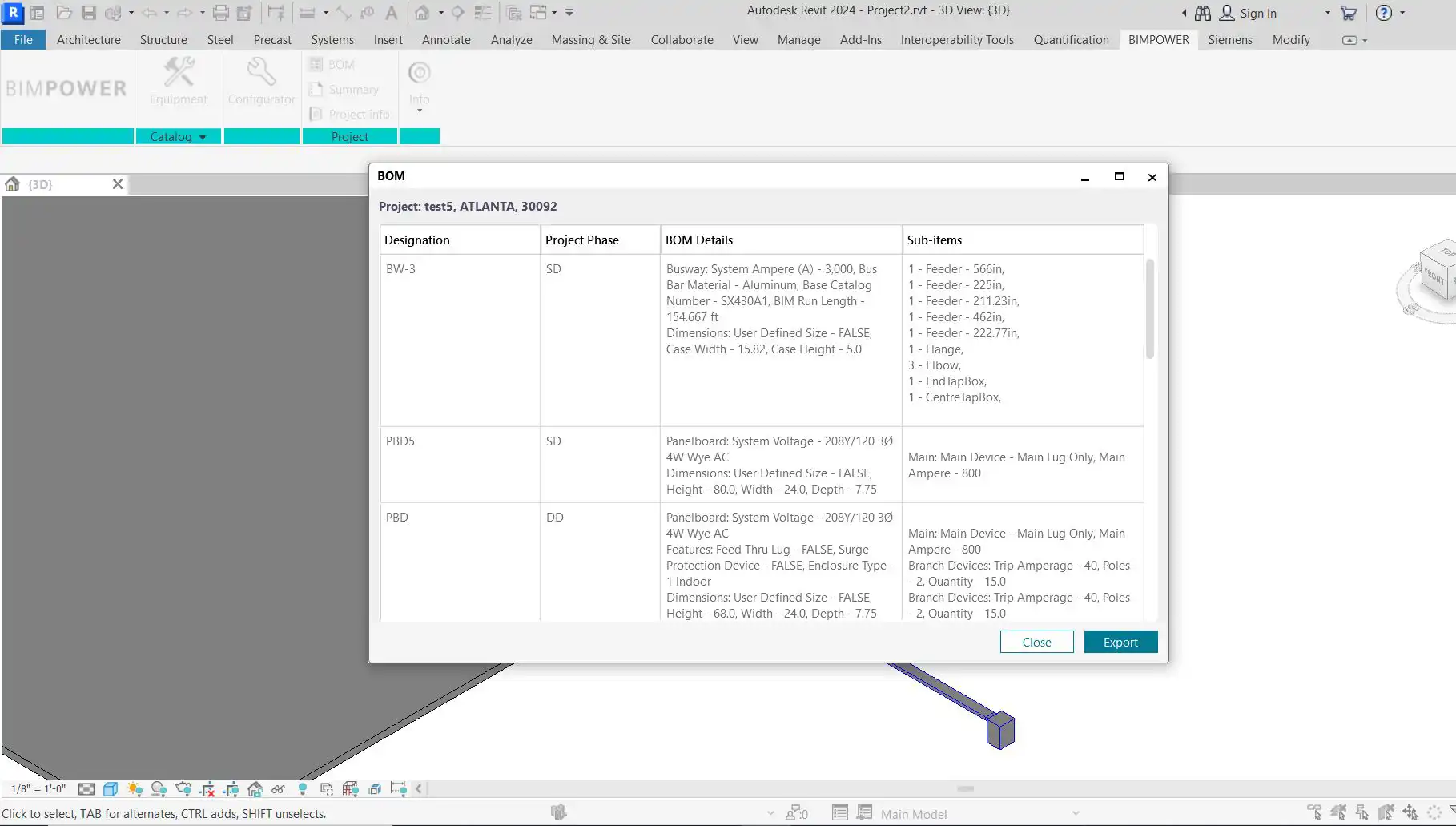
Task: Click the Sun Path icon in view bar
Action: pos(135,789)
